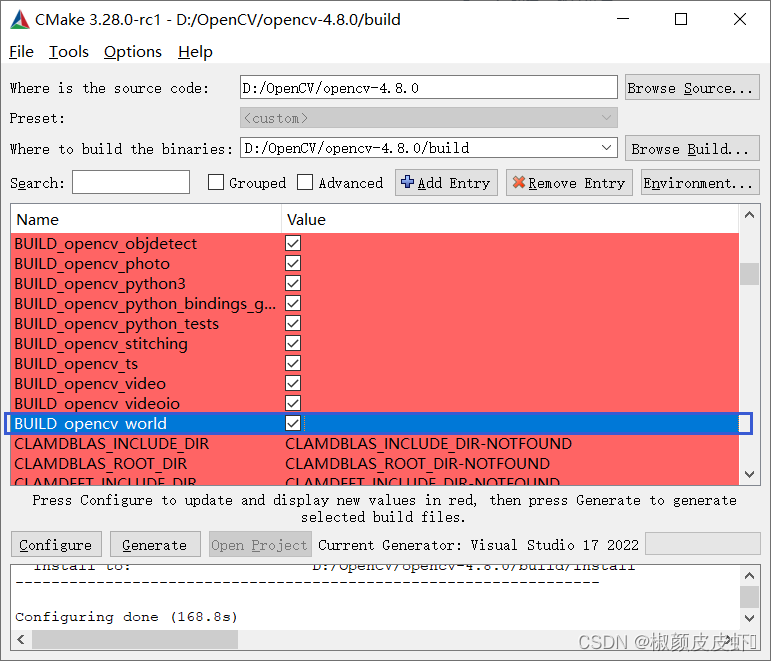This screenshot has height=661, width=771.
Task: Click CLAMDBLAS_INCLUDE_DIR-NOTFOUND value
Action: (x=428, y=444)
